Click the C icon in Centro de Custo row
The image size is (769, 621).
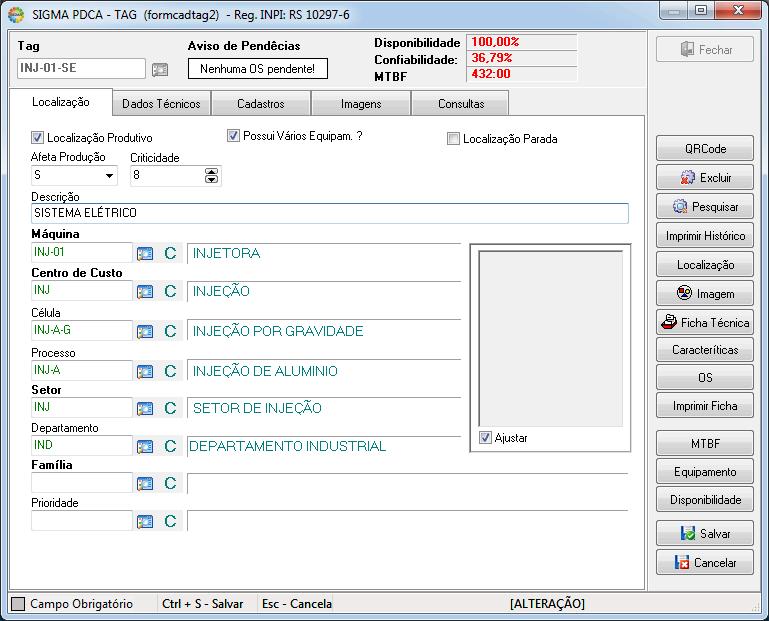click(170, 291)
